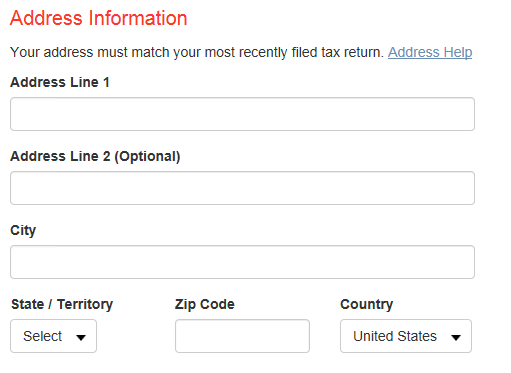The image size is (511, 373).
Task: Click the State / Territory label
Action: click(x=62, y=304)
